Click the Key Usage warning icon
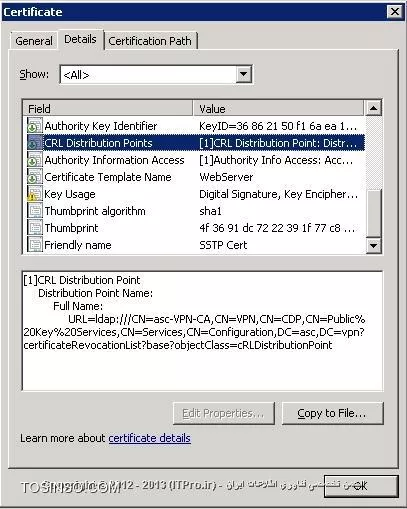 [x=35, y=194]
